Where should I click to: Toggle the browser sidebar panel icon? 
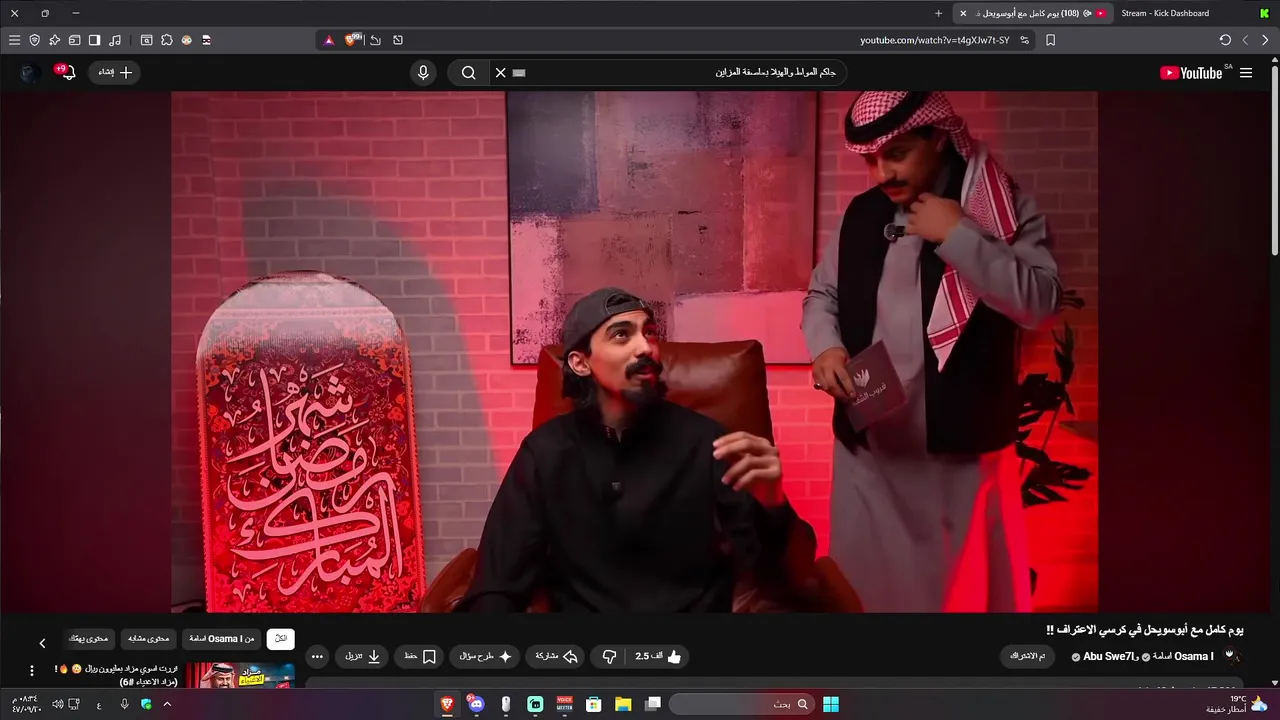[x=94, y=40]
